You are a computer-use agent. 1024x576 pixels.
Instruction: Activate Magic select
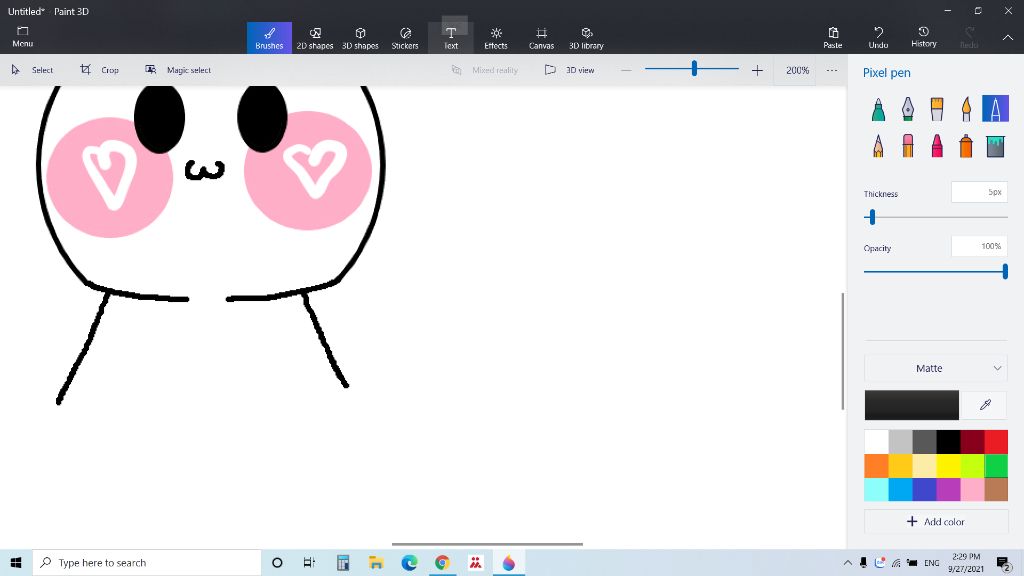[x=178, y=70]
